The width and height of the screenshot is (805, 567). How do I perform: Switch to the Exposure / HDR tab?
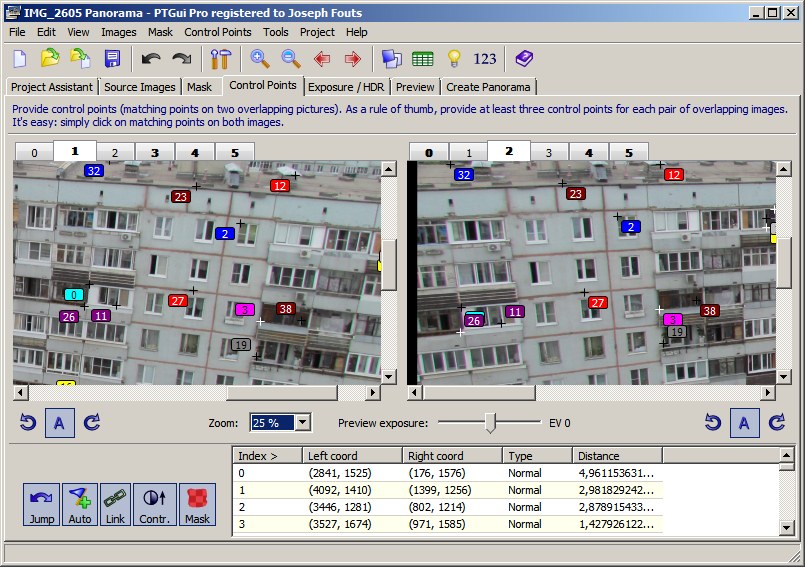click(x=345, y=87)
